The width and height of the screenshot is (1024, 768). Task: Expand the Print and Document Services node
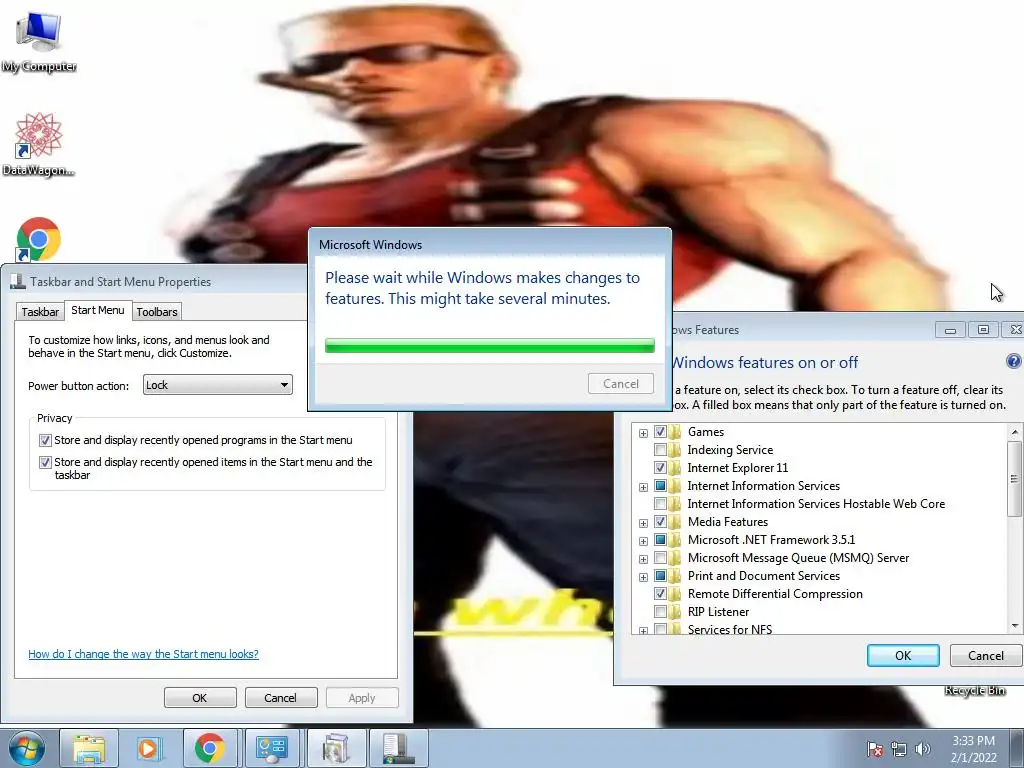(x=643, y=577)
